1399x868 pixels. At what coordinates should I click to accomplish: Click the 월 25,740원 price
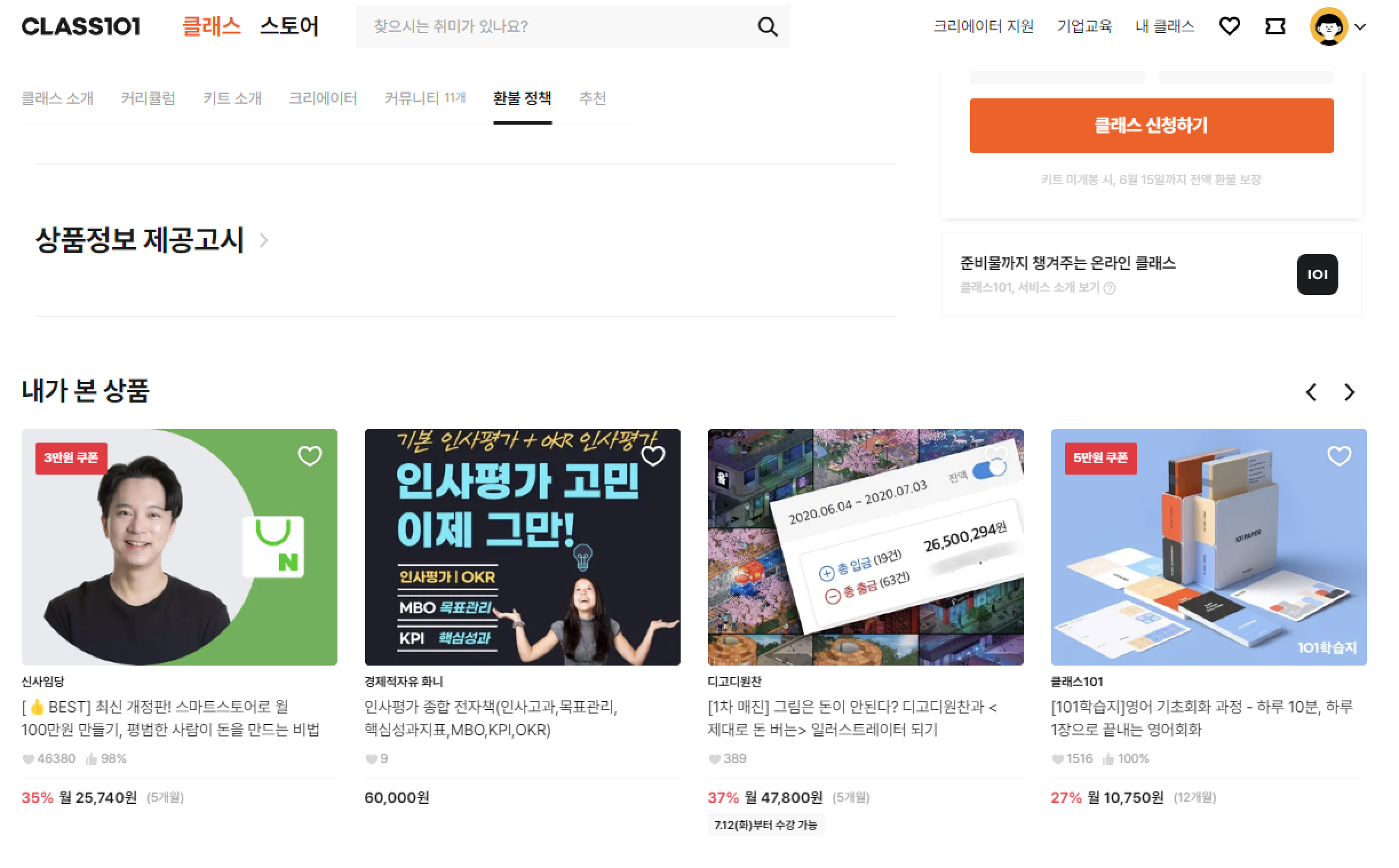(98, 797)
